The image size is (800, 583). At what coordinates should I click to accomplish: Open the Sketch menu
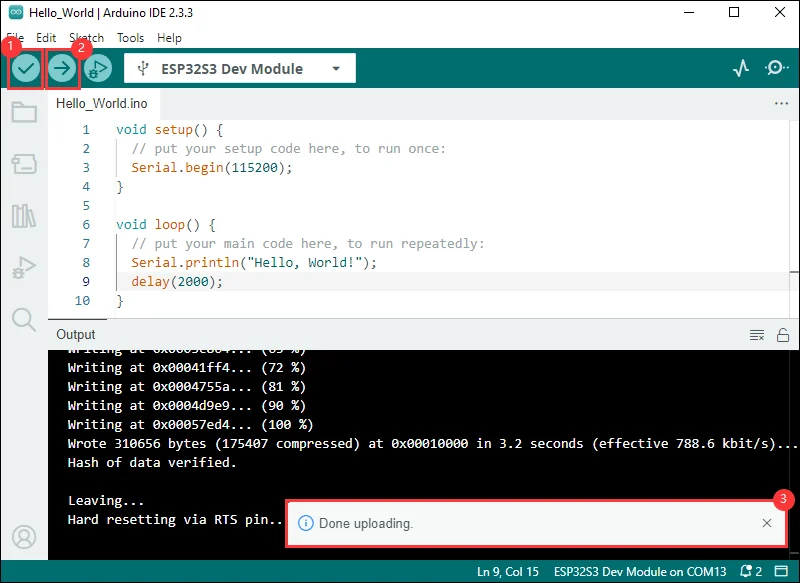tap(86, 38)
